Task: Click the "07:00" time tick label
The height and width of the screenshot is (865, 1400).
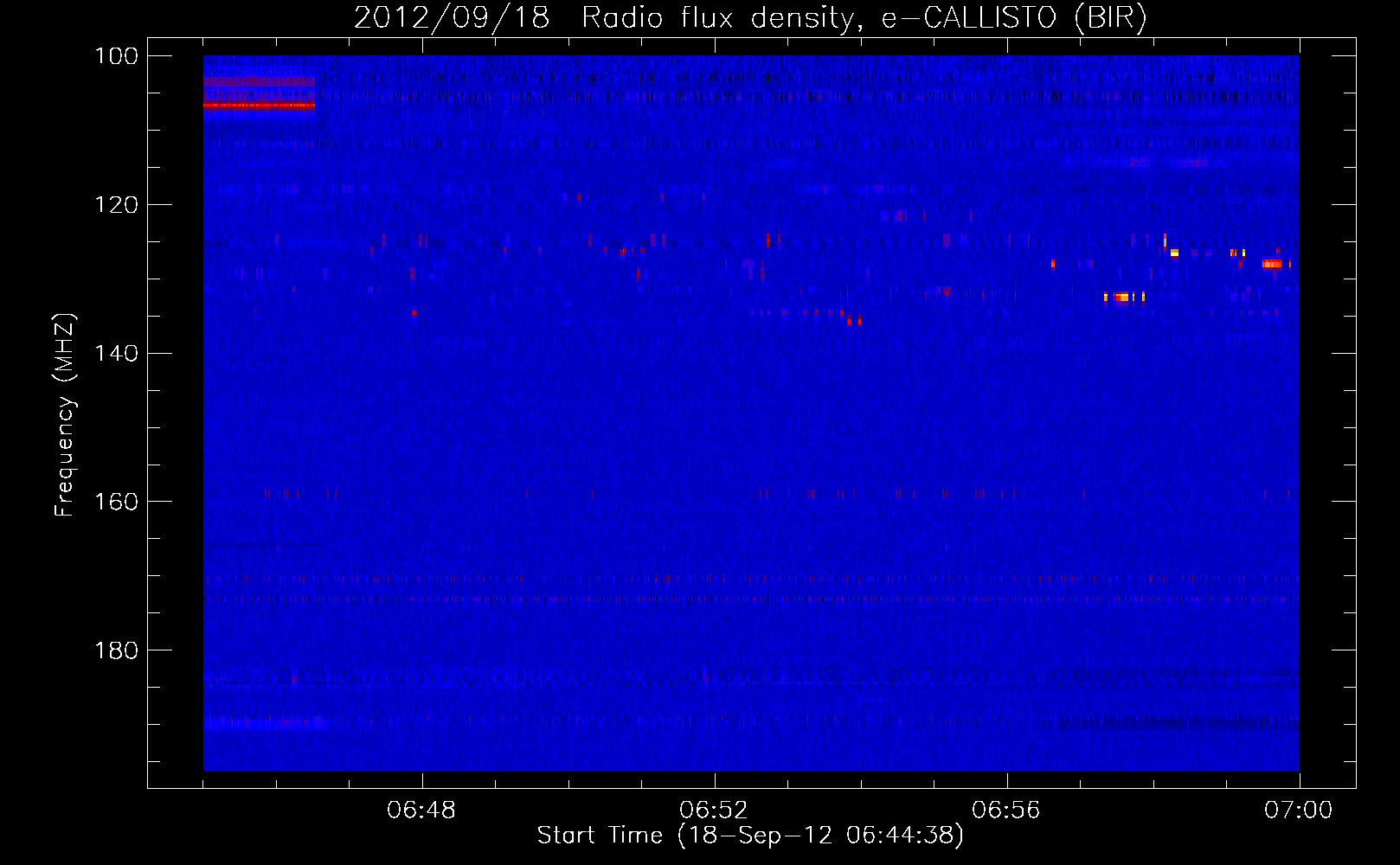Action: (1299, 811)
